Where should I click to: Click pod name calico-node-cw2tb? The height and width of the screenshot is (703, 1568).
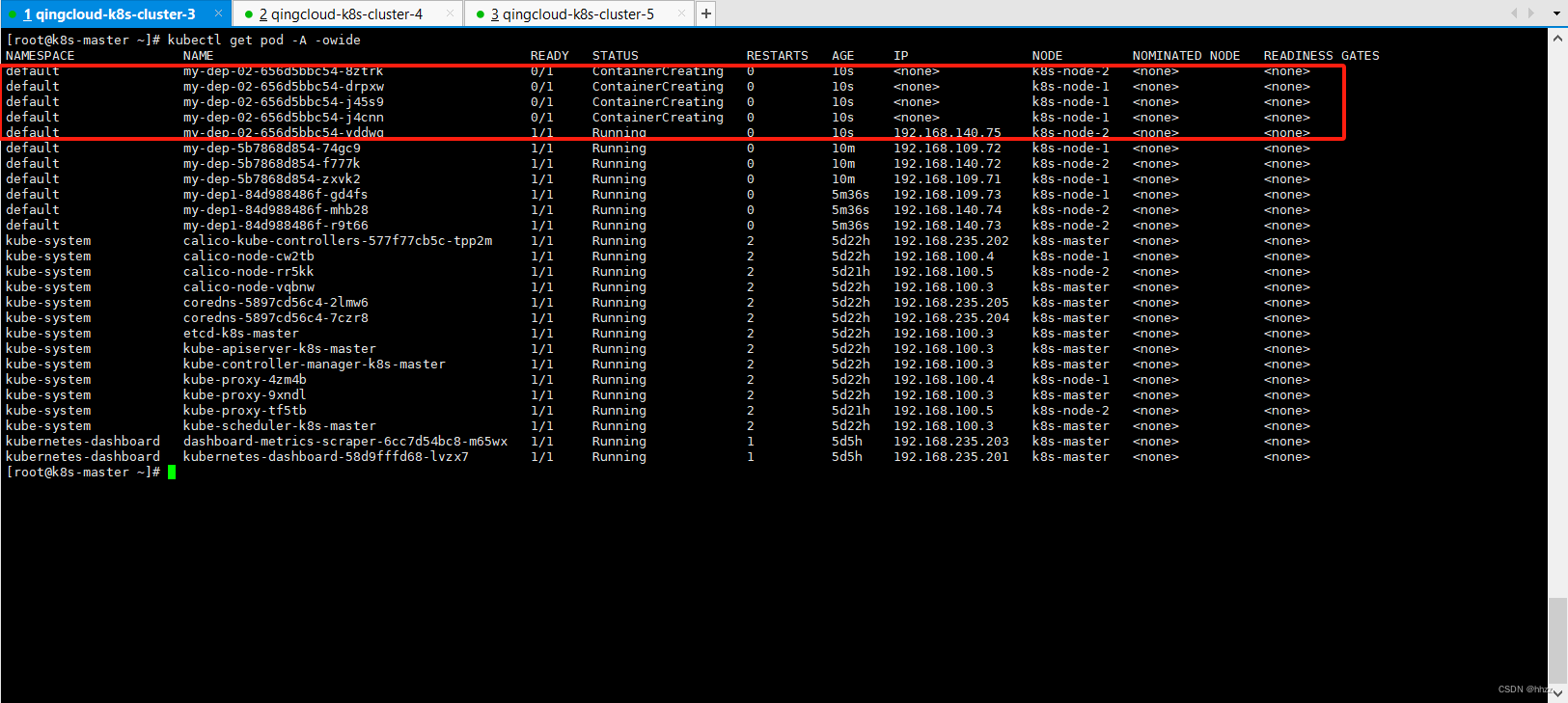[x=249, y=257]
